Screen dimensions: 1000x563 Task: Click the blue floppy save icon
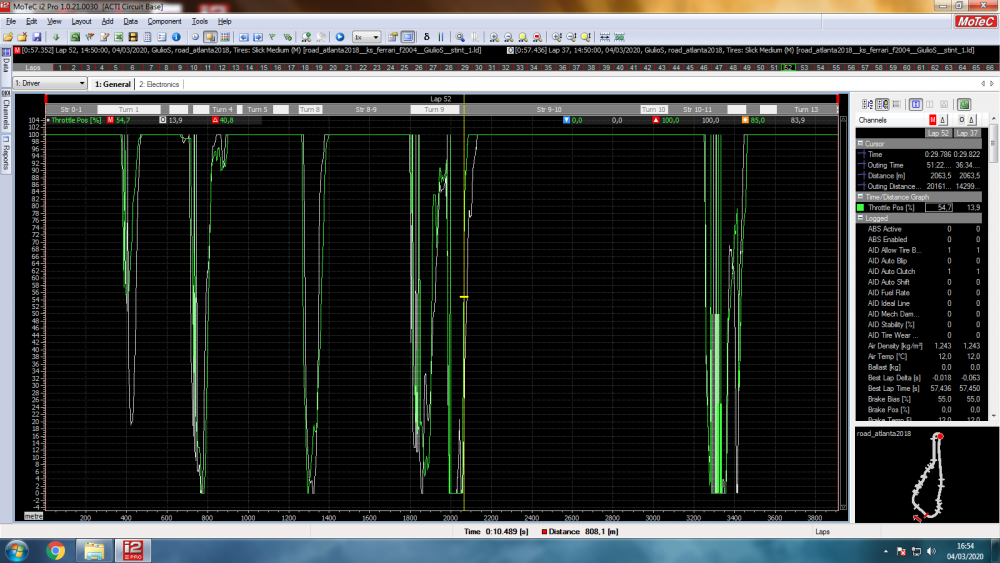click(36, 37)
